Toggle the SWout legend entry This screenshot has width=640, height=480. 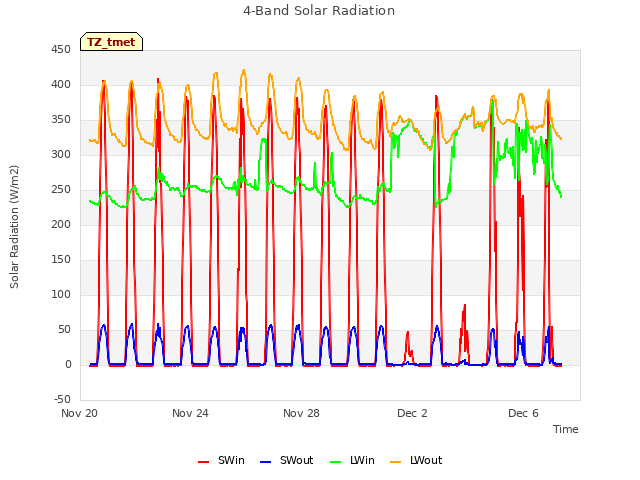[x=287, y=460]
